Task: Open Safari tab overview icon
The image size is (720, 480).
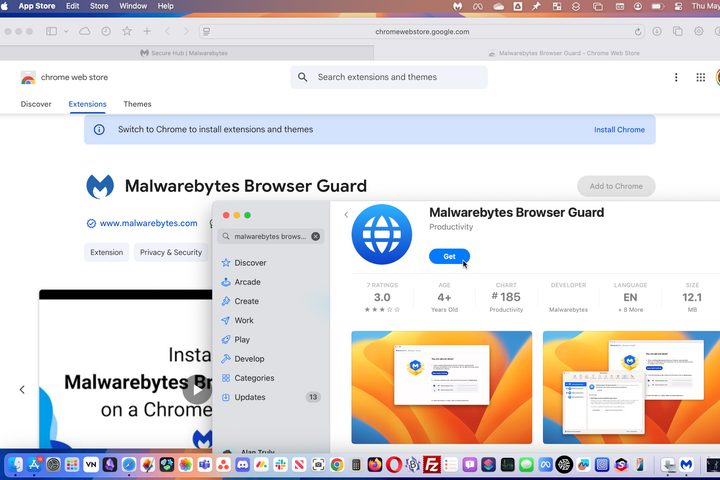Action: [x=677, y=31]
